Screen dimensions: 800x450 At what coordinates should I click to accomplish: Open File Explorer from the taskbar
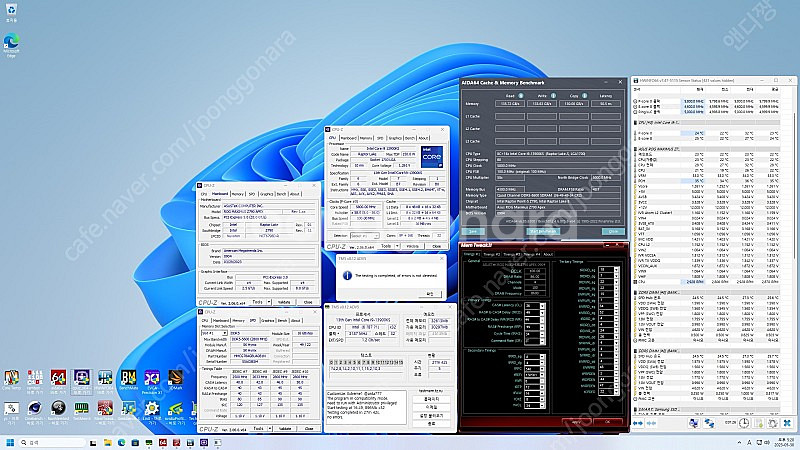pyautogui.click(x=108, y=443)
